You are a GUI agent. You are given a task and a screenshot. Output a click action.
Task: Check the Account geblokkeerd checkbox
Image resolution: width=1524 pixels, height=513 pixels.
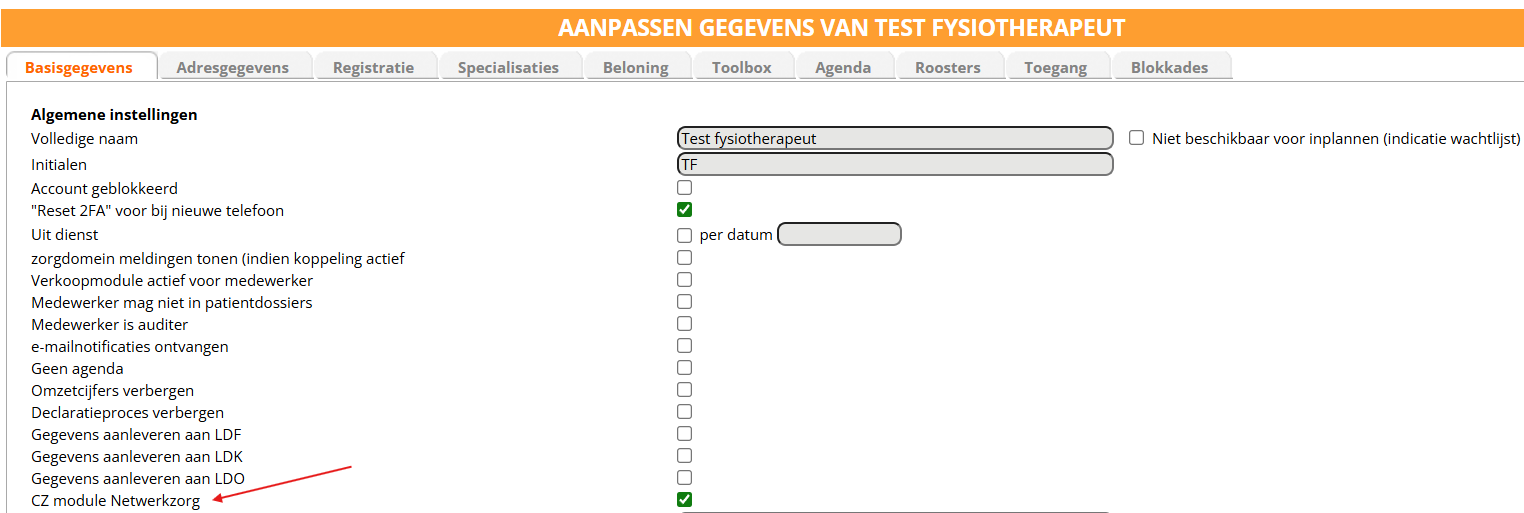685,188
